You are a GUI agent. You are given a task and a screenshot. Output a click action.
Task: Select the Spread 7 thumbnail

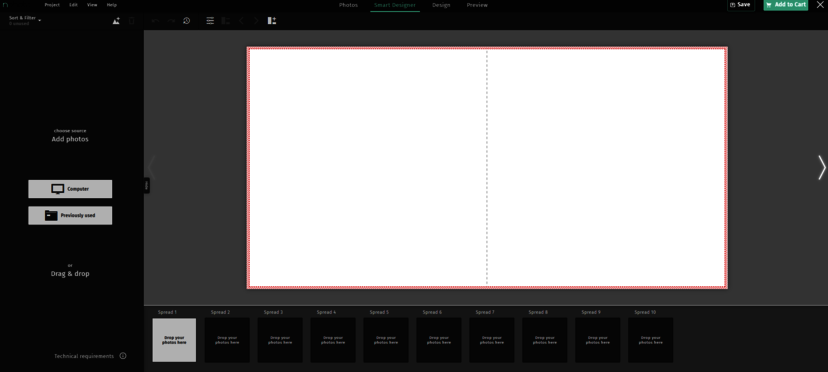pyautogui.click(x=492, y=340)
